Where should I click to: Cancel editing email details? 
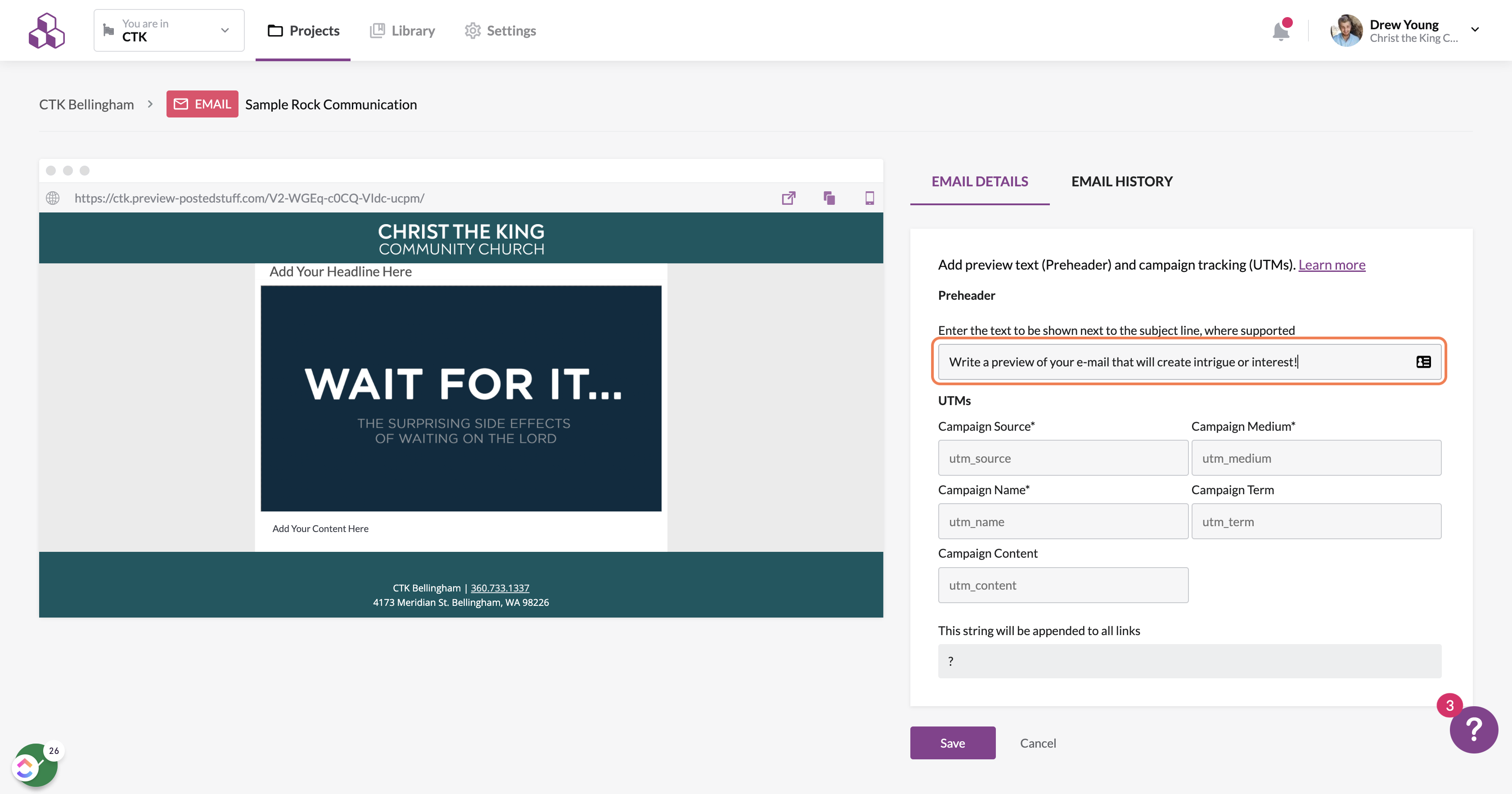coord(1038,743)
